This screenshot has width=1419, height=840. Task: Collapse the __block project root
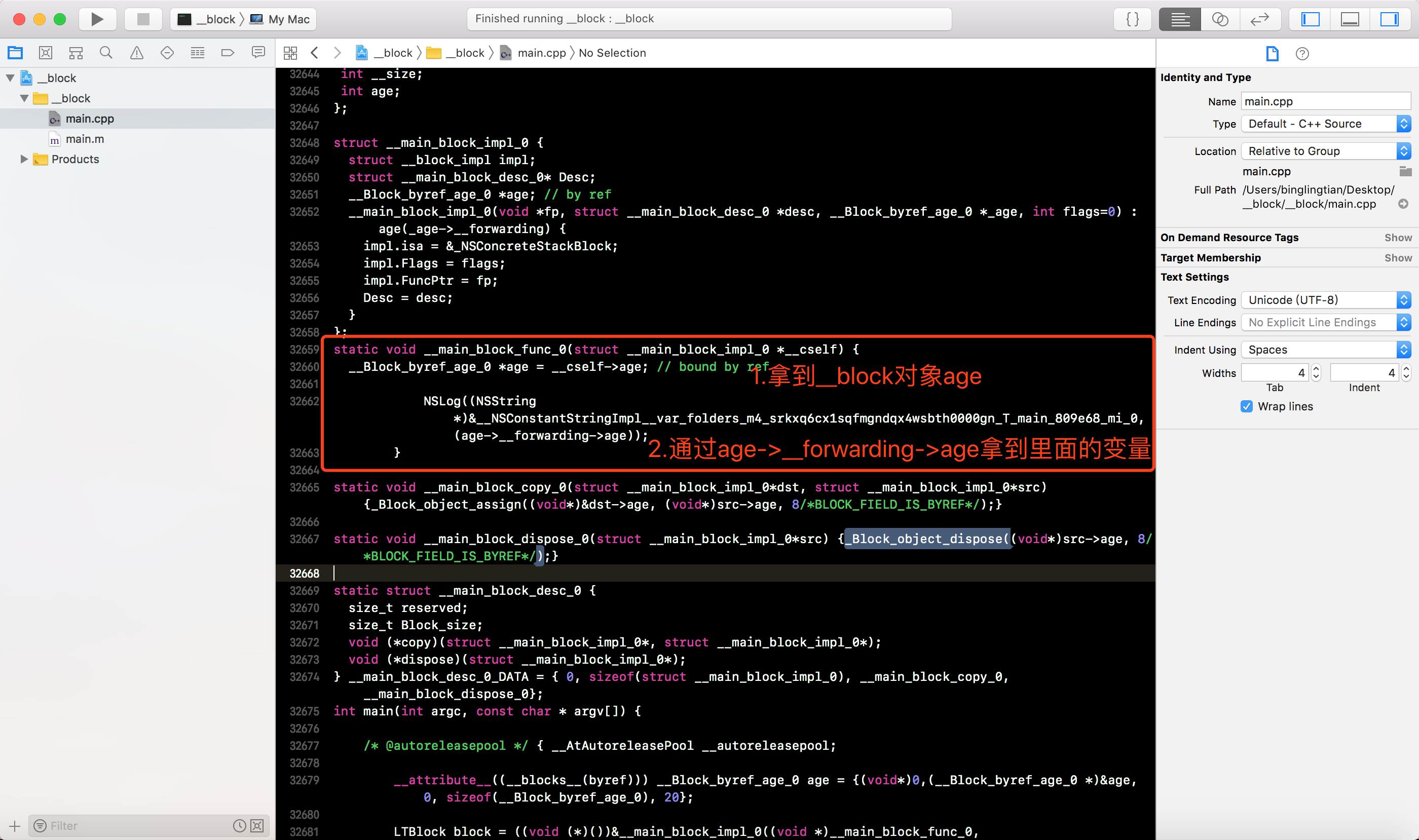[x=10, y=78]
